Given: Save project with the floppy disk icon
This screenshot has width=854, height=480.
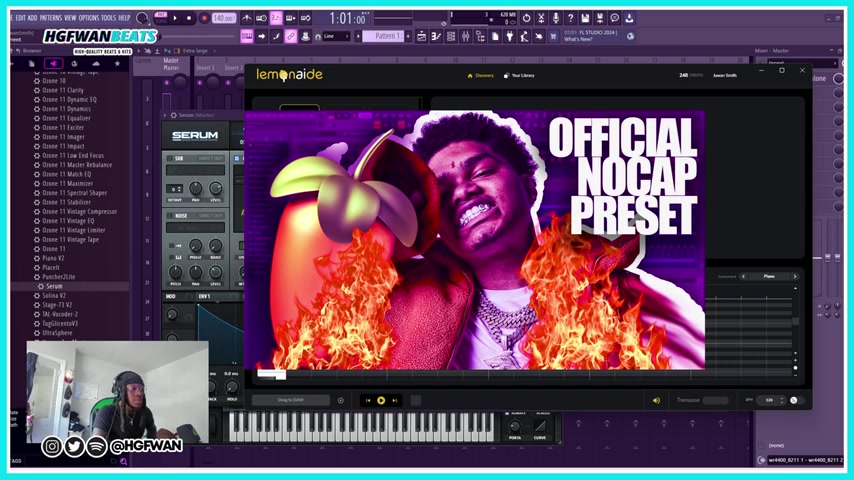Looking at the screenshot, I should 585,18.
